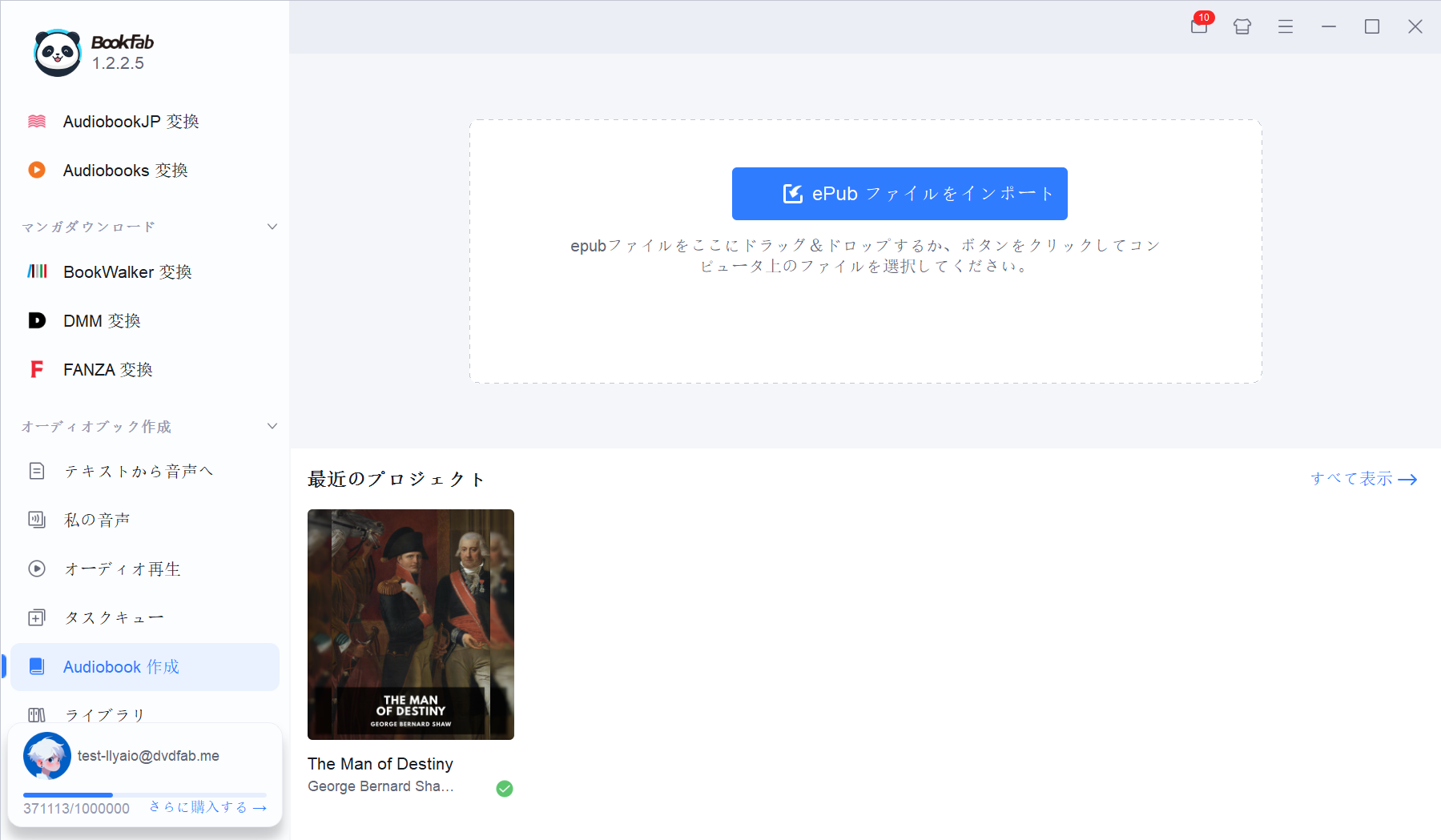Collapse the オーディオブック作成 section
The width and height of the screenshot is (1441, 840).
coord(272,426)
